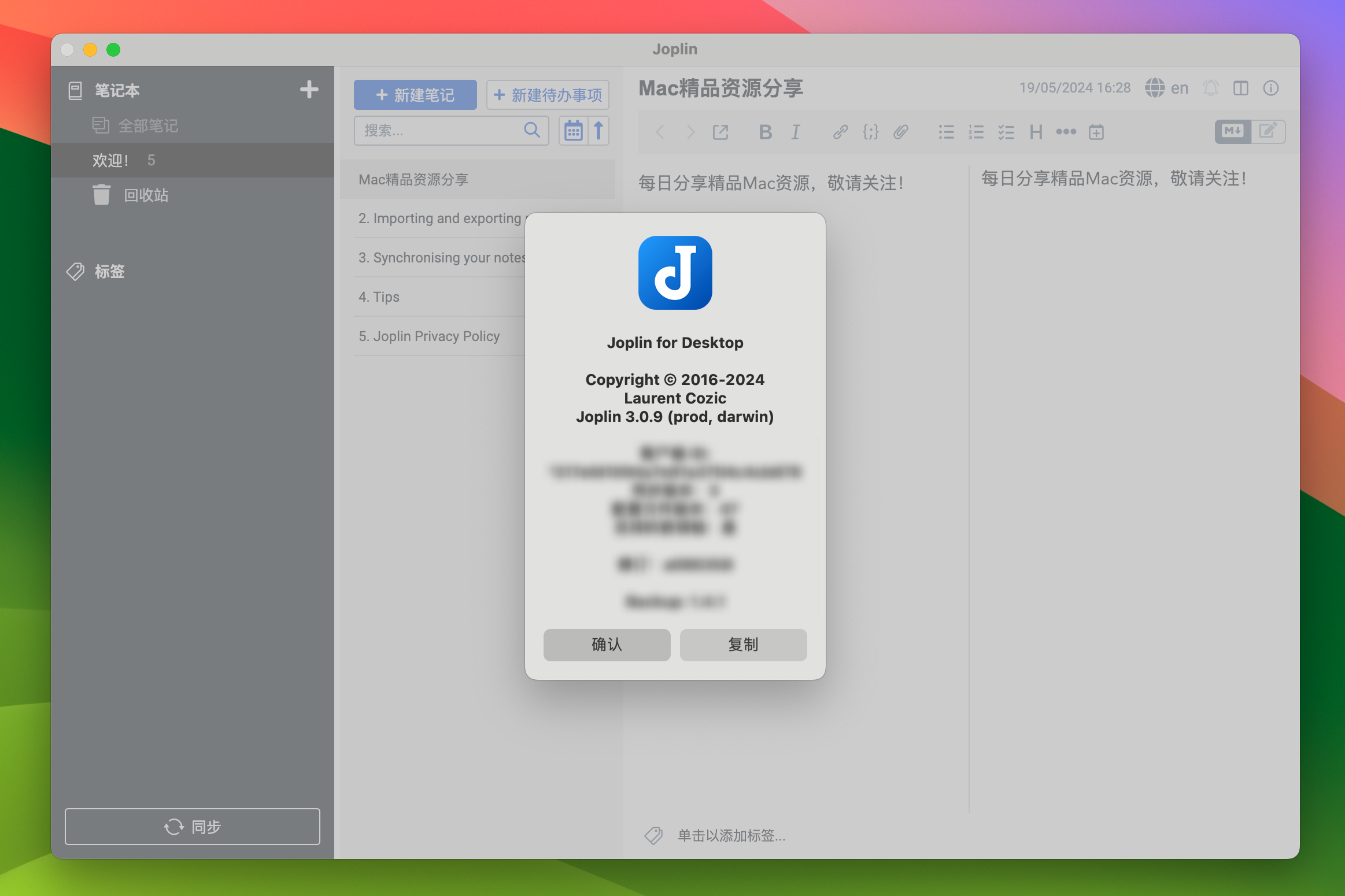The width and height of the screenshot is (1345, 896).
Task: Open note 3. Synchronising your notes
Action: 439,258
